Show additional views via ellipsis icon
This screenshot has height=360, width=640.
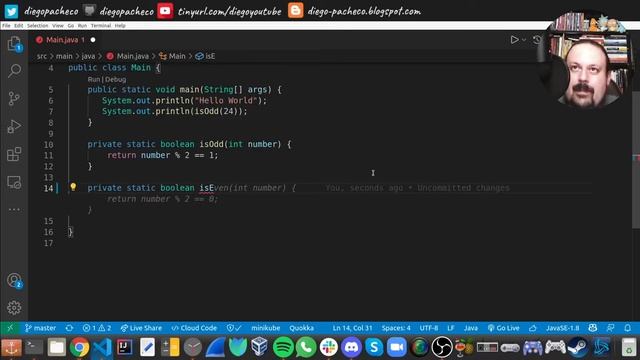[x=14, y=209]
